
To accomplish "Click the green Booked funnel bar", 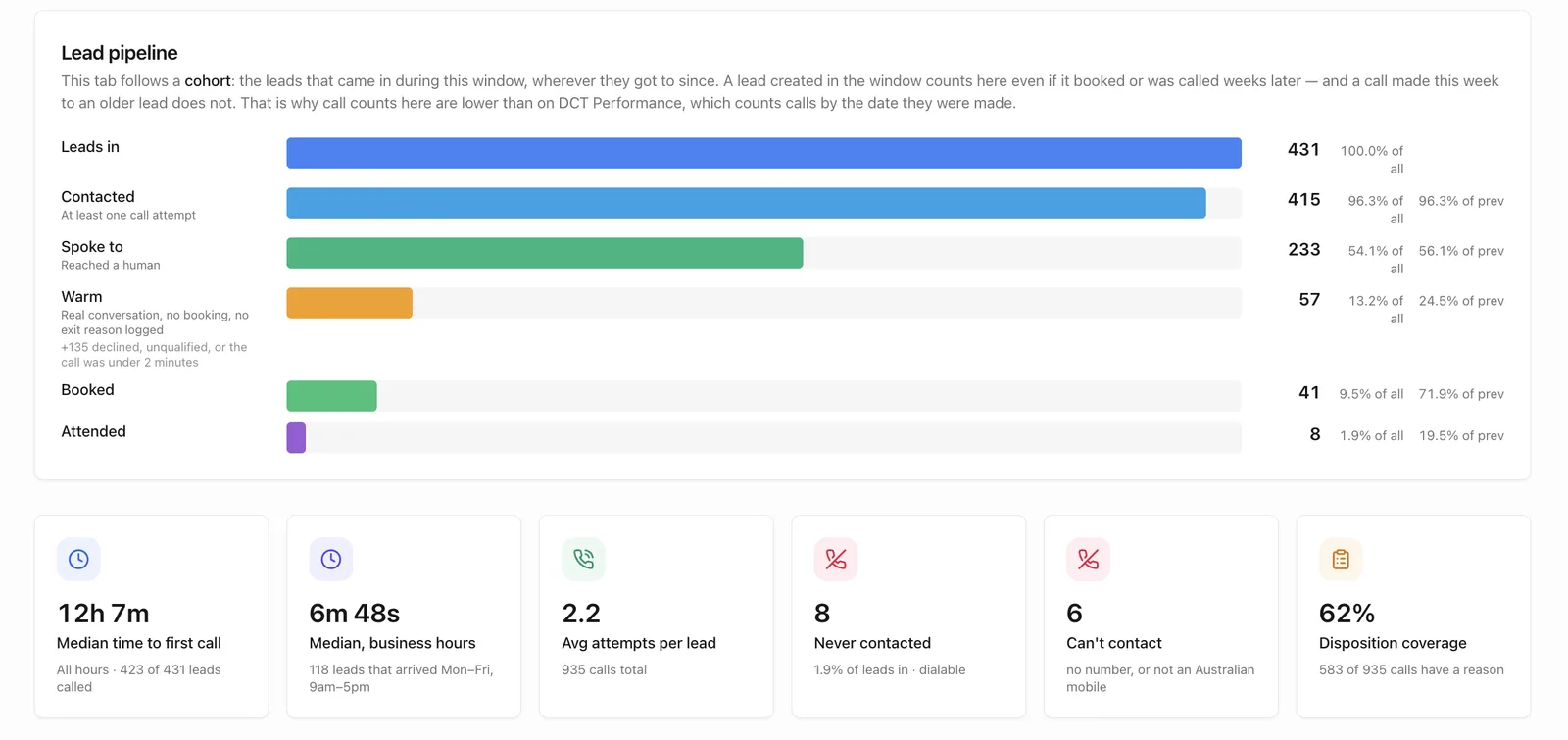I will (x=331, y=396).
